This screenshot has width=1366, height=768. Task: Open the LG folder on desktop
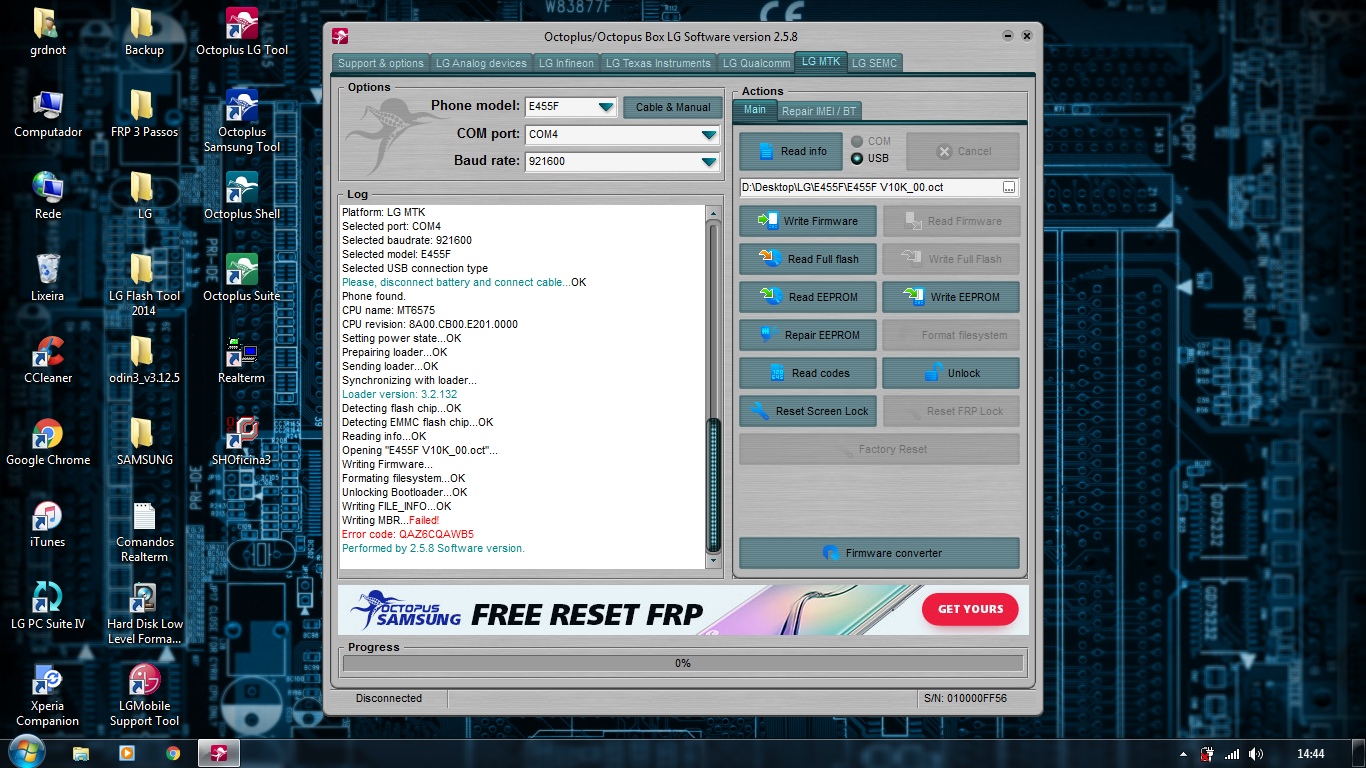[144, 195]
